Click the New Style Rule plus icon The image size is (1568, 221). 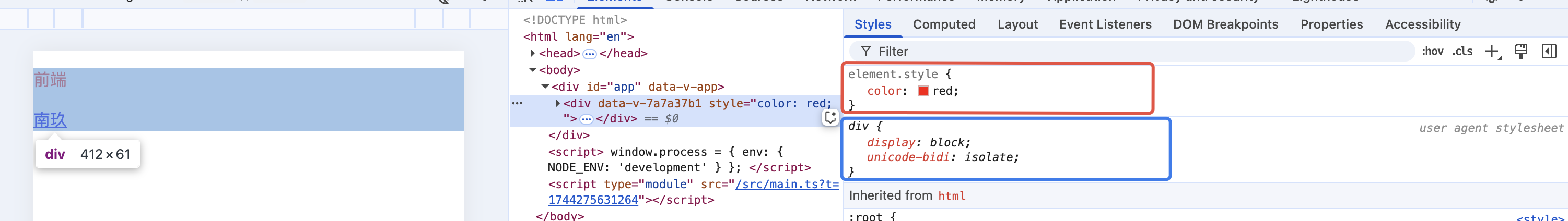1491,52
